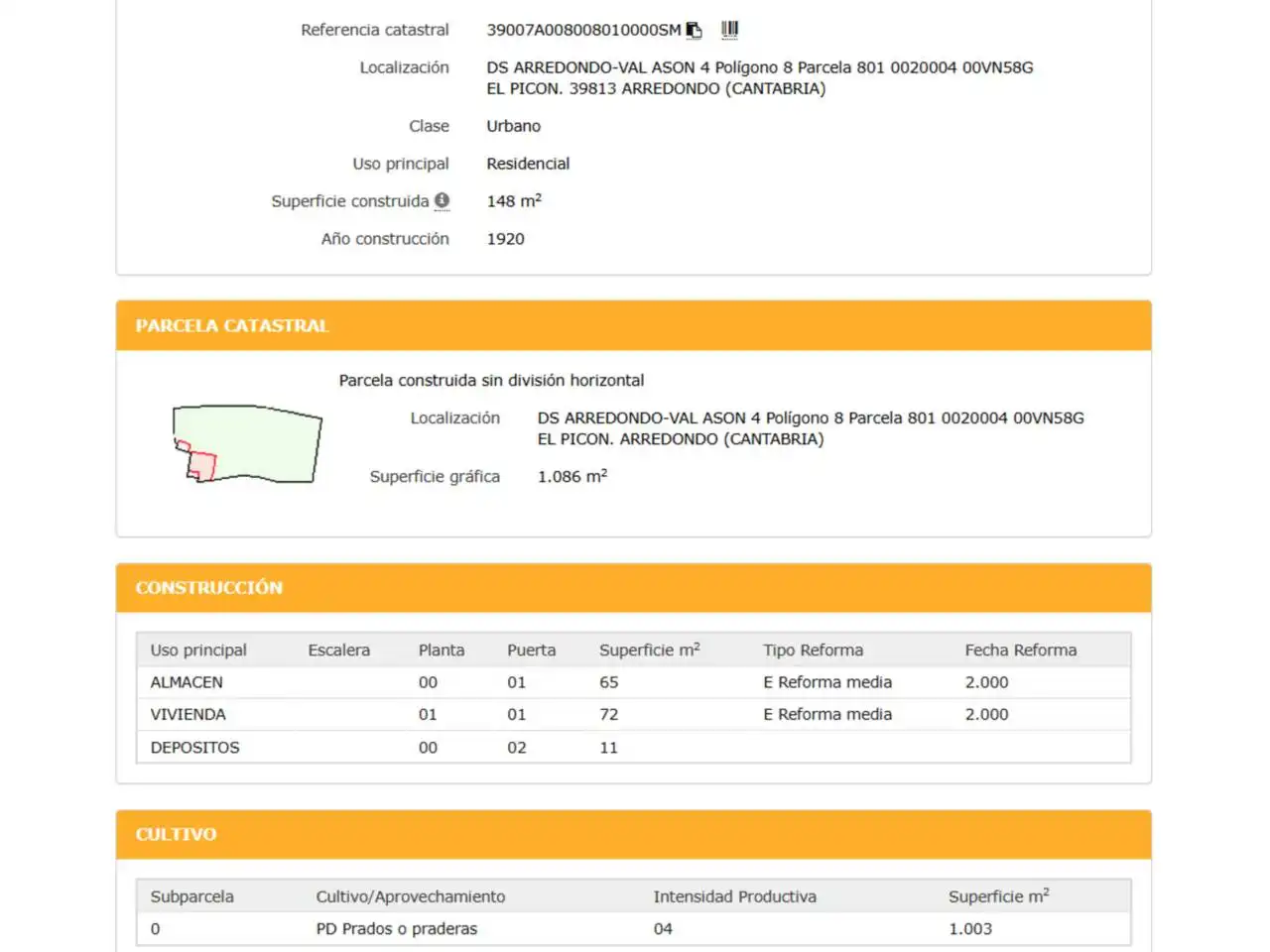Screen dimensions: 1270x952
Task: Select Intensidad Productiva value 04
Action: (663, 929)
